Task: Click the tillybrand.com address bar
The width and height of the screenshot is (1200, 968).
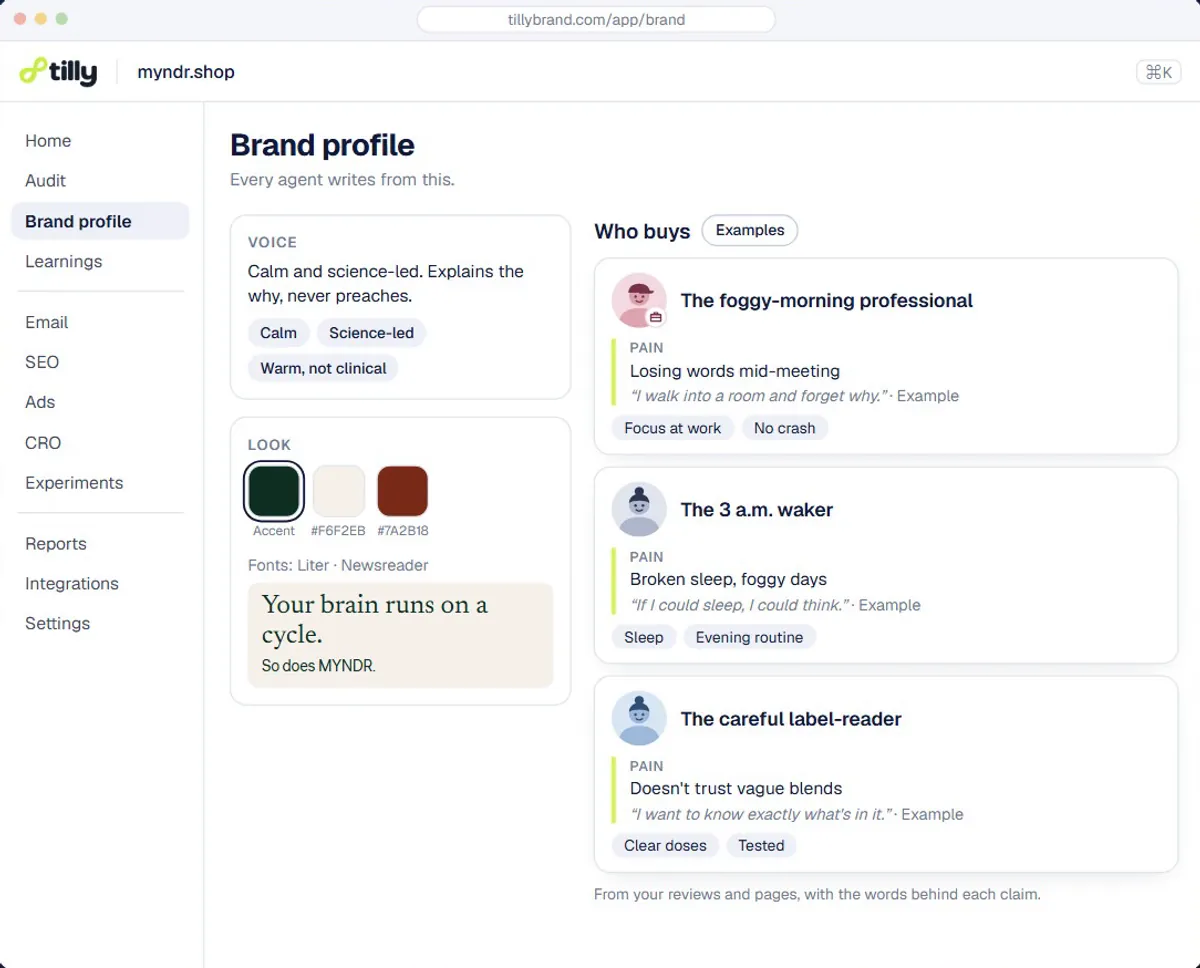Action: (596, 19)
